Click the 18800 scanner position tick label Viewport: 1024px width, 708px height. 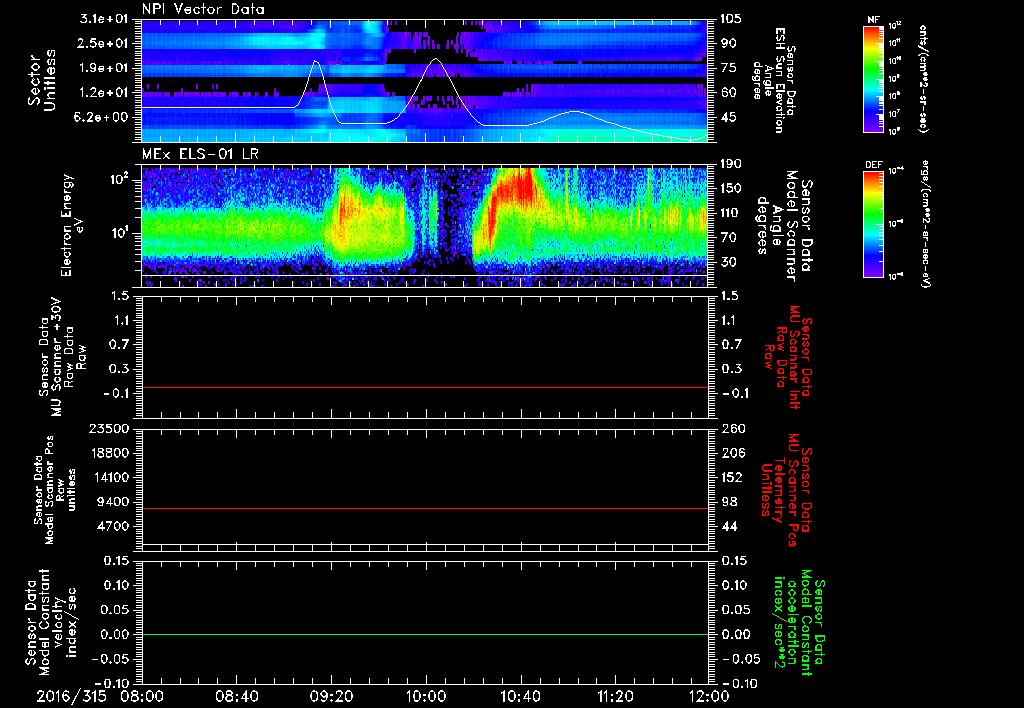pos(111,453)
